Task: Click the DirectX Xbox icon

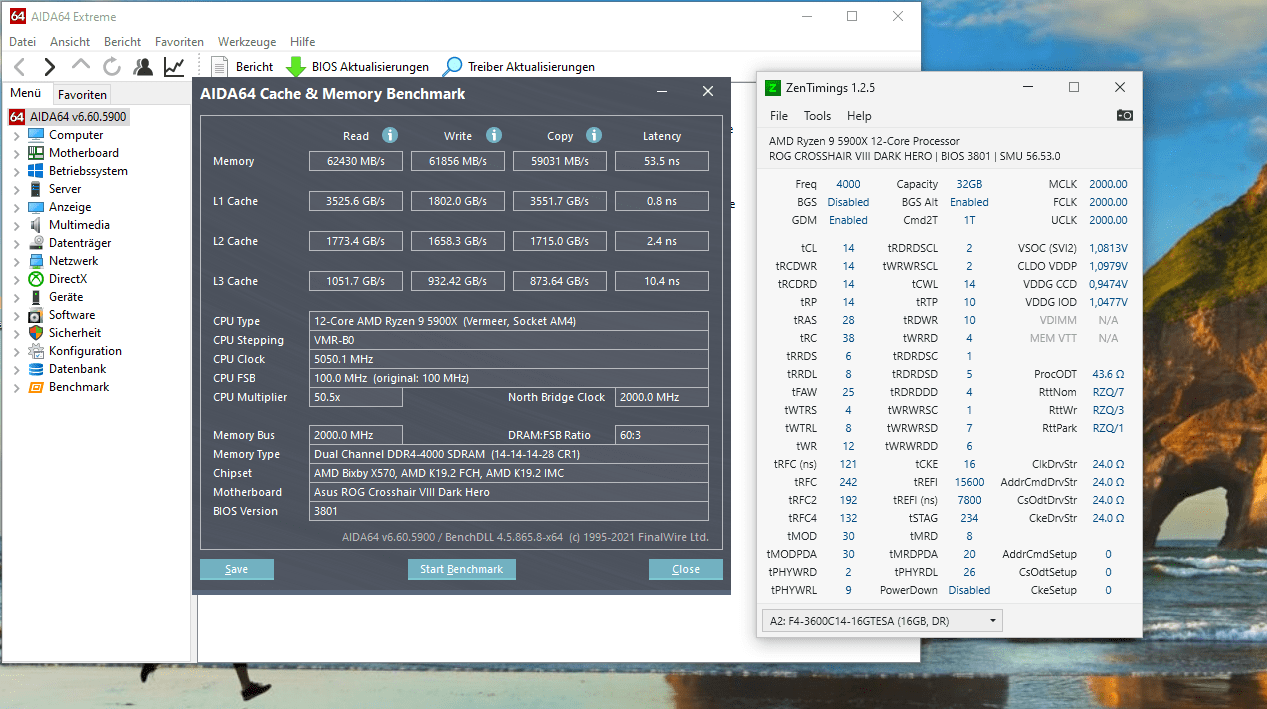Action: [36, 279]
